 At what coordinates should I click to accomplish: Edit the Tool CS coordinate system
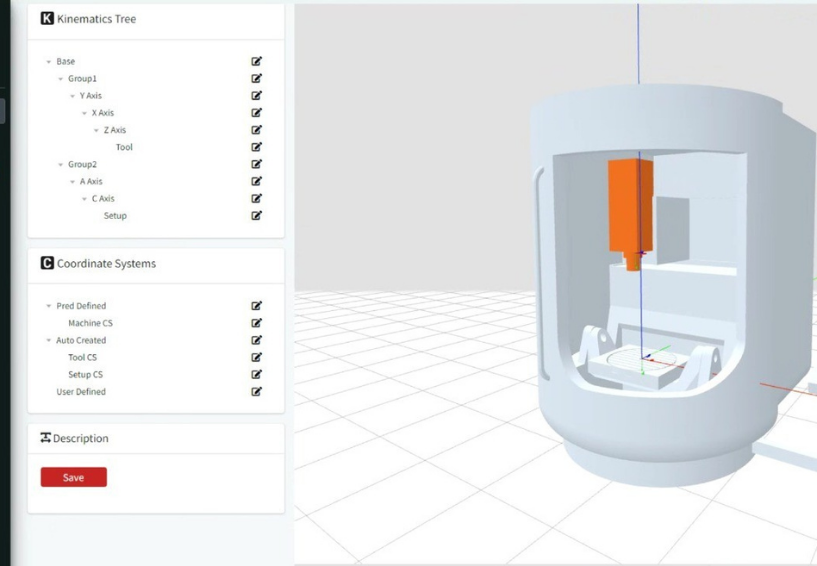(257, 357)
